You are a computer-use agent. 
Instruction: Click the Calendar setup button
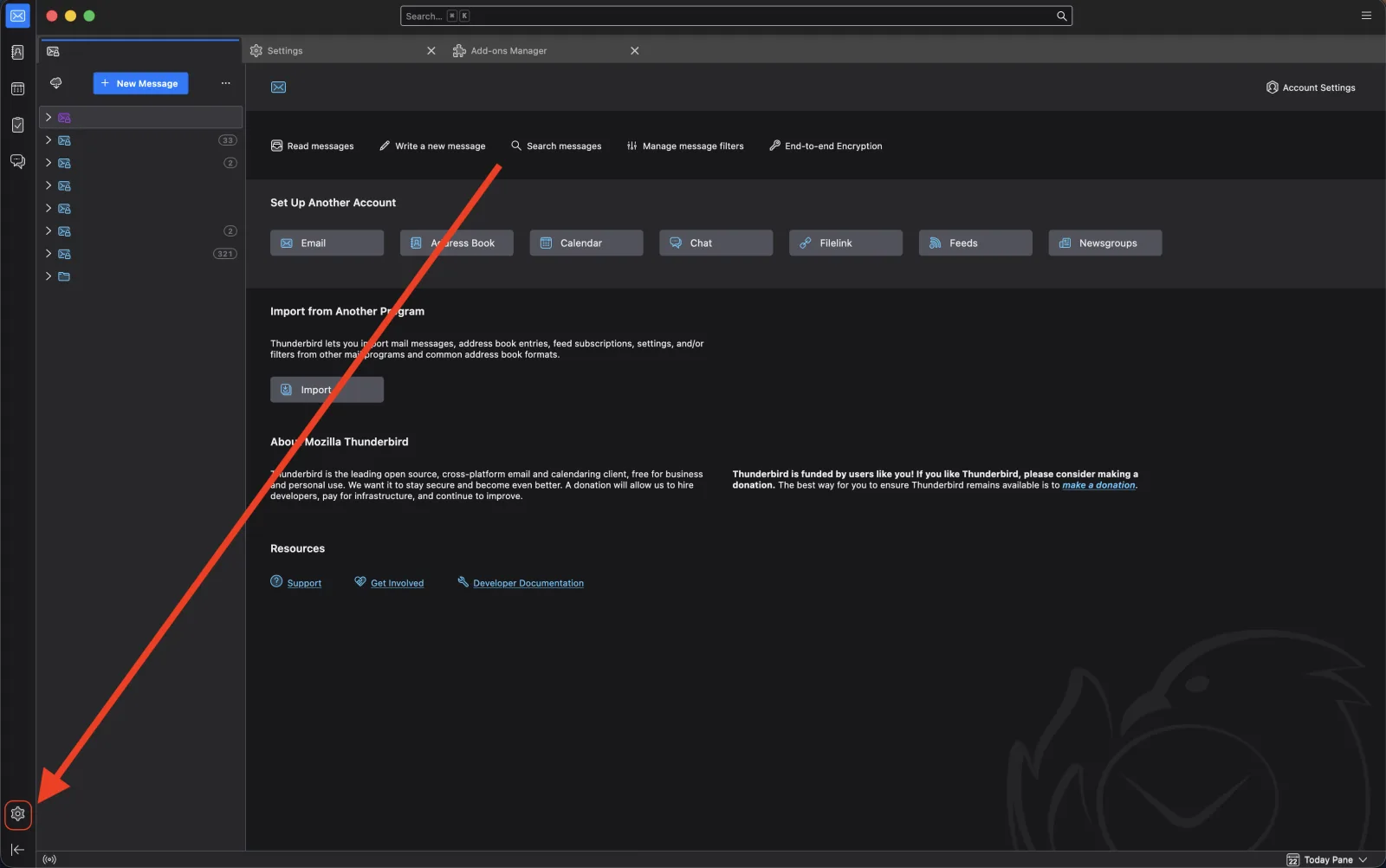tap(586, 243)
